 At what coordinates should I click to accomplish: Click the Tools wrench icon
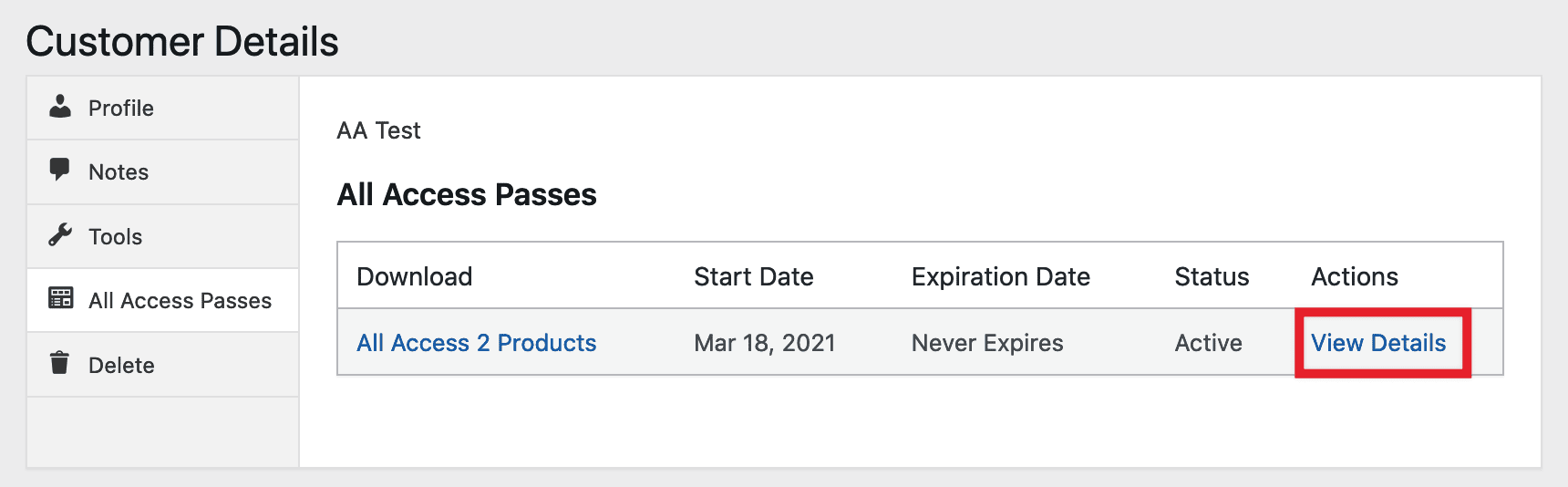60,235
